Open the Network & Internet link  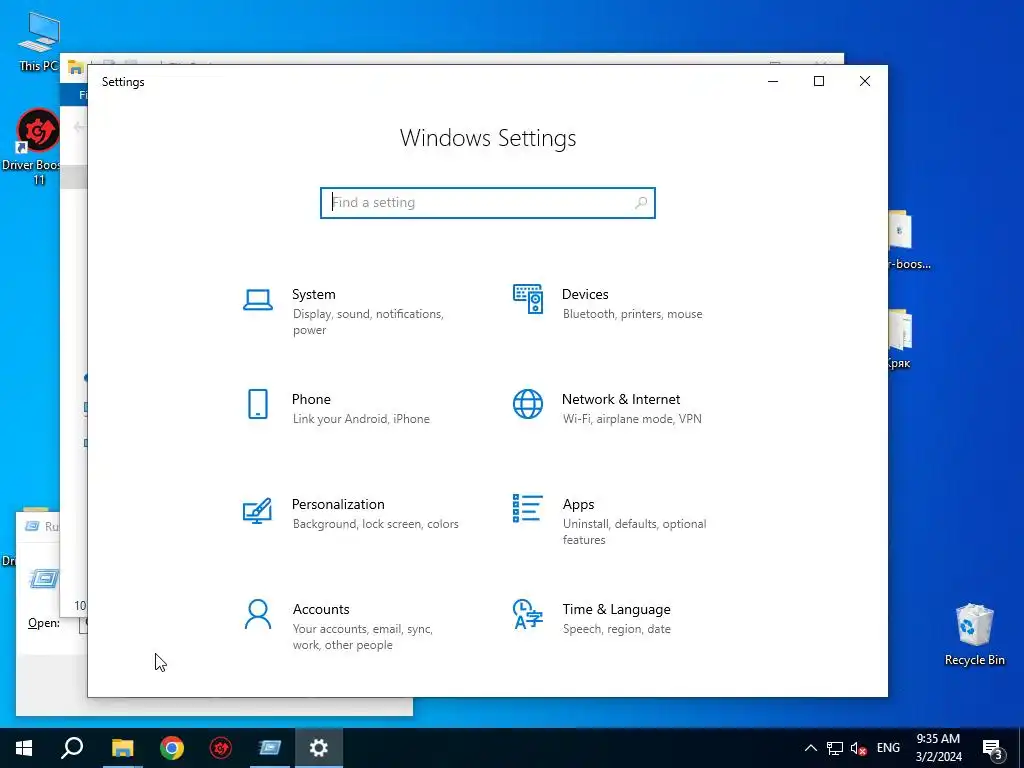pyautogui.click(x=621, y=400)
